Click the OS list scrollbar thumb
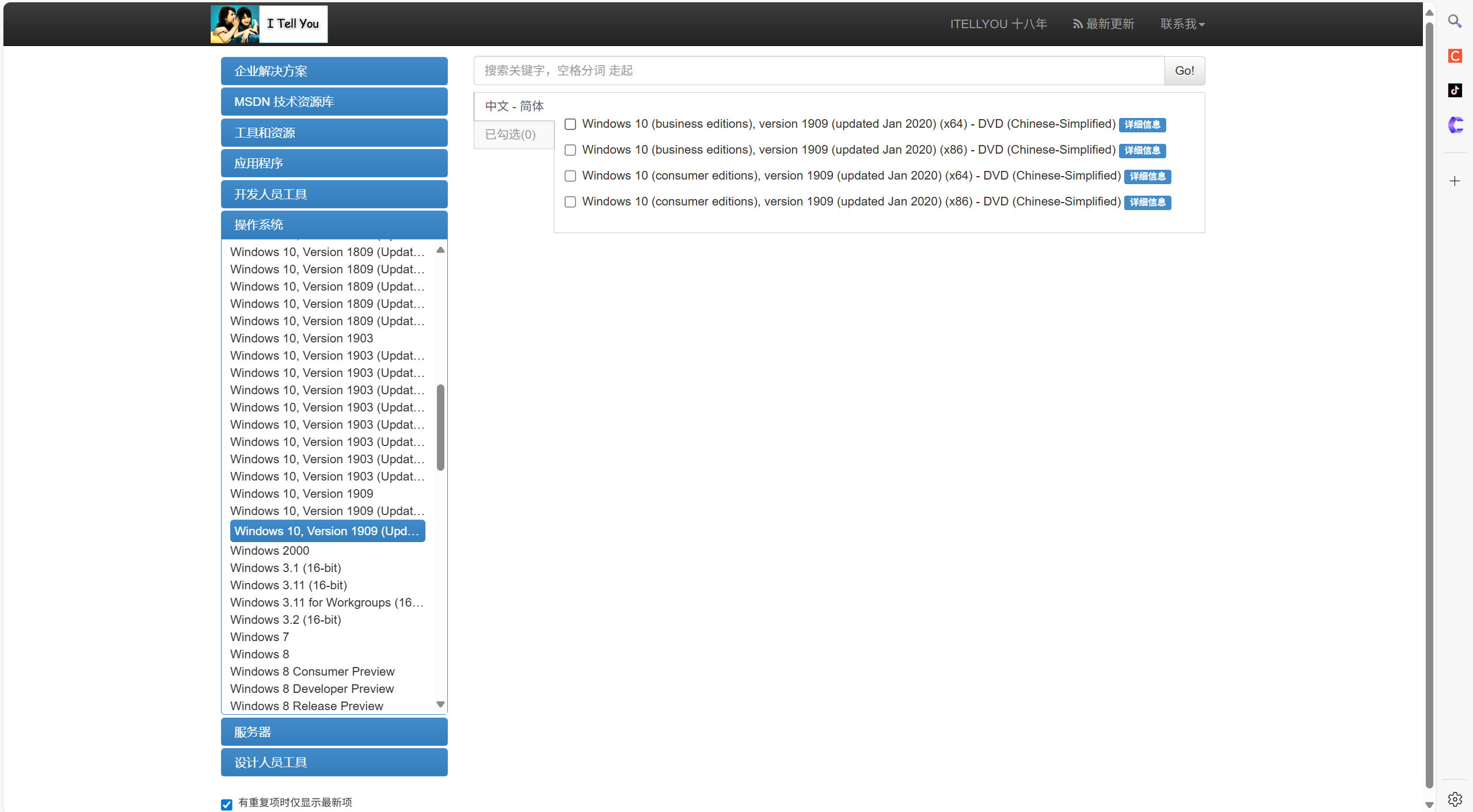 (x=440, y=427)
